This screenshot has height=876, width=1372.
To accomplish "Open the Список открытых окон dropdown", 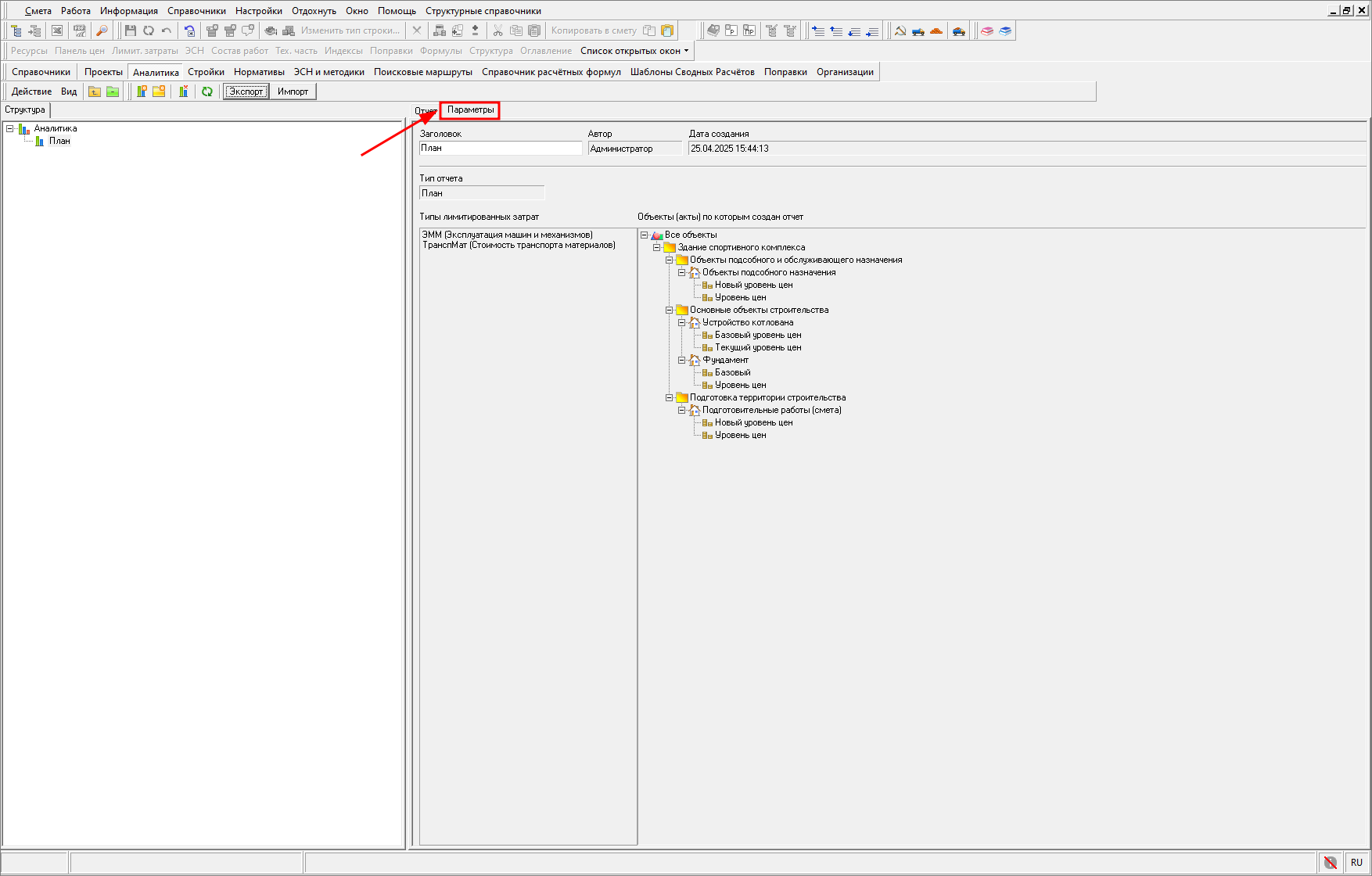I will tap(634, 51).
